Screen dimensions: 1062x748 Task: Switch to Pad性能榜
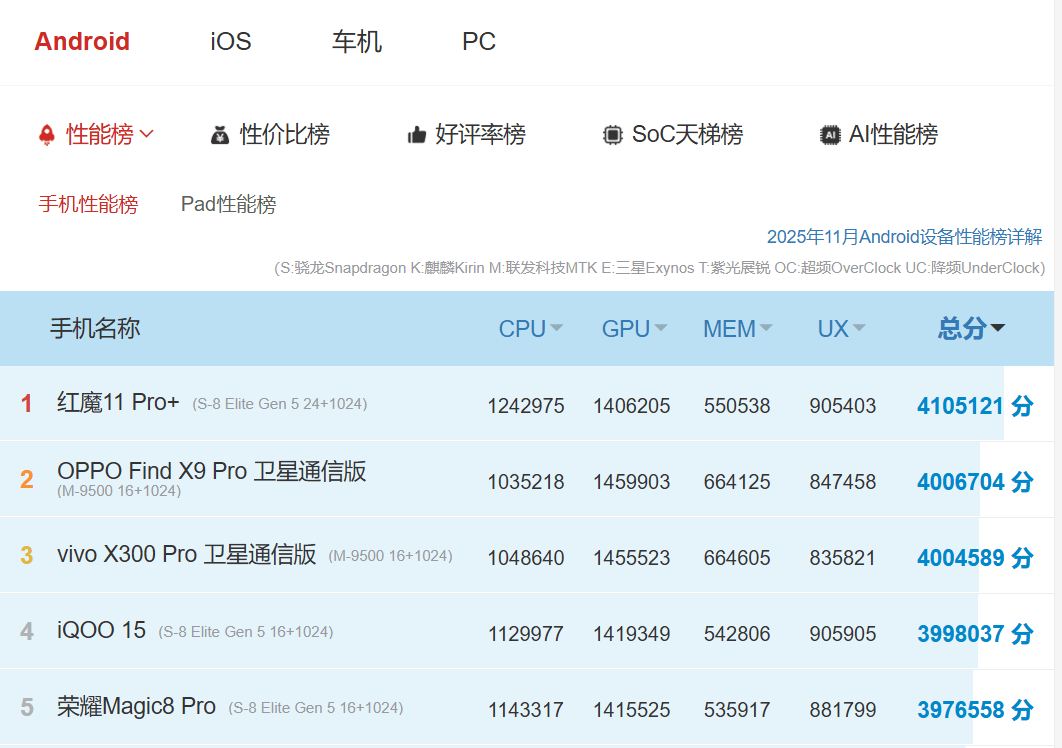[227, 204]
